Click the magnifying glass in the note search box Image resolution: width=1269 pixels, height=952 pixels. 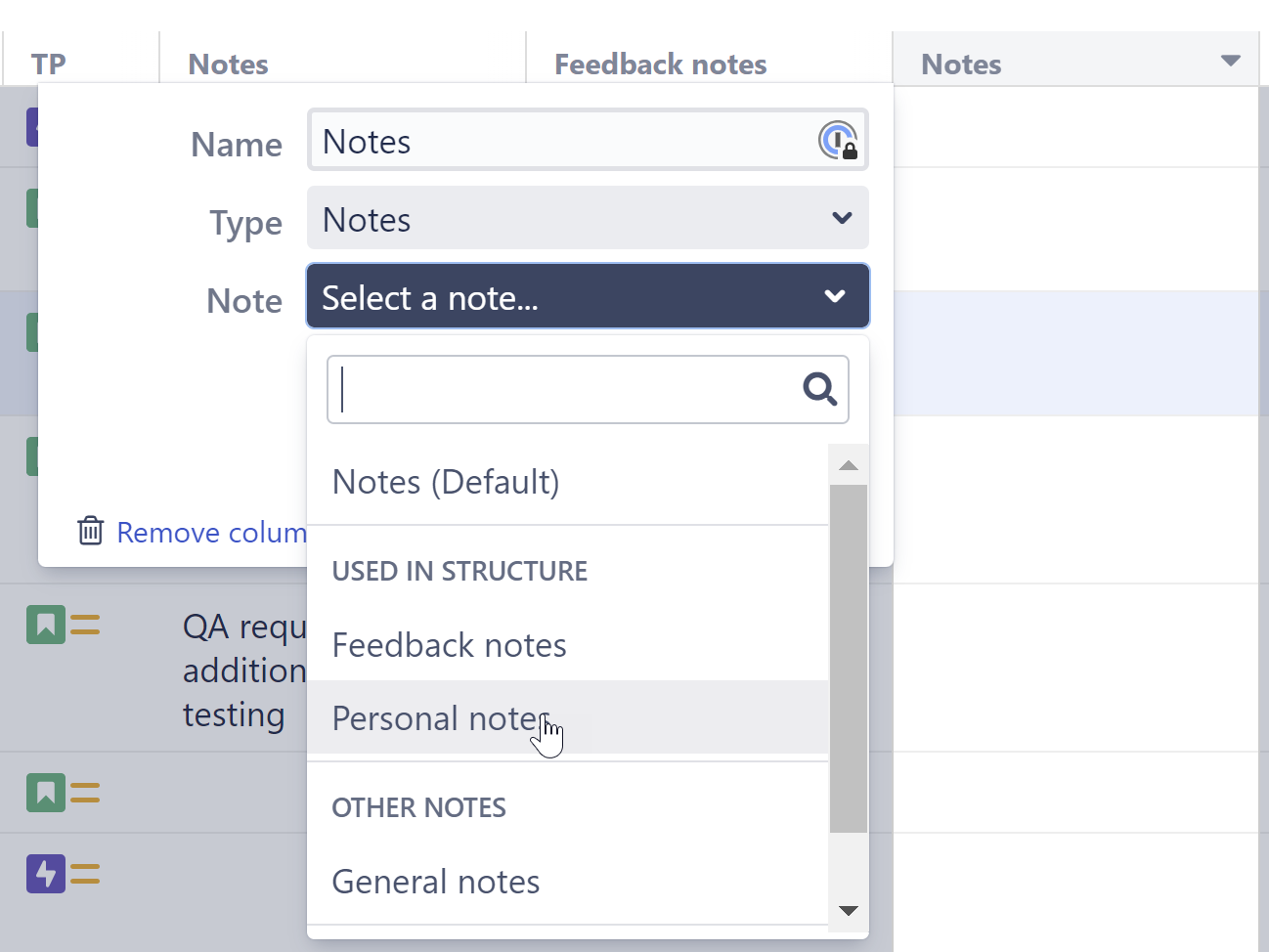click(x=819, y=389)
